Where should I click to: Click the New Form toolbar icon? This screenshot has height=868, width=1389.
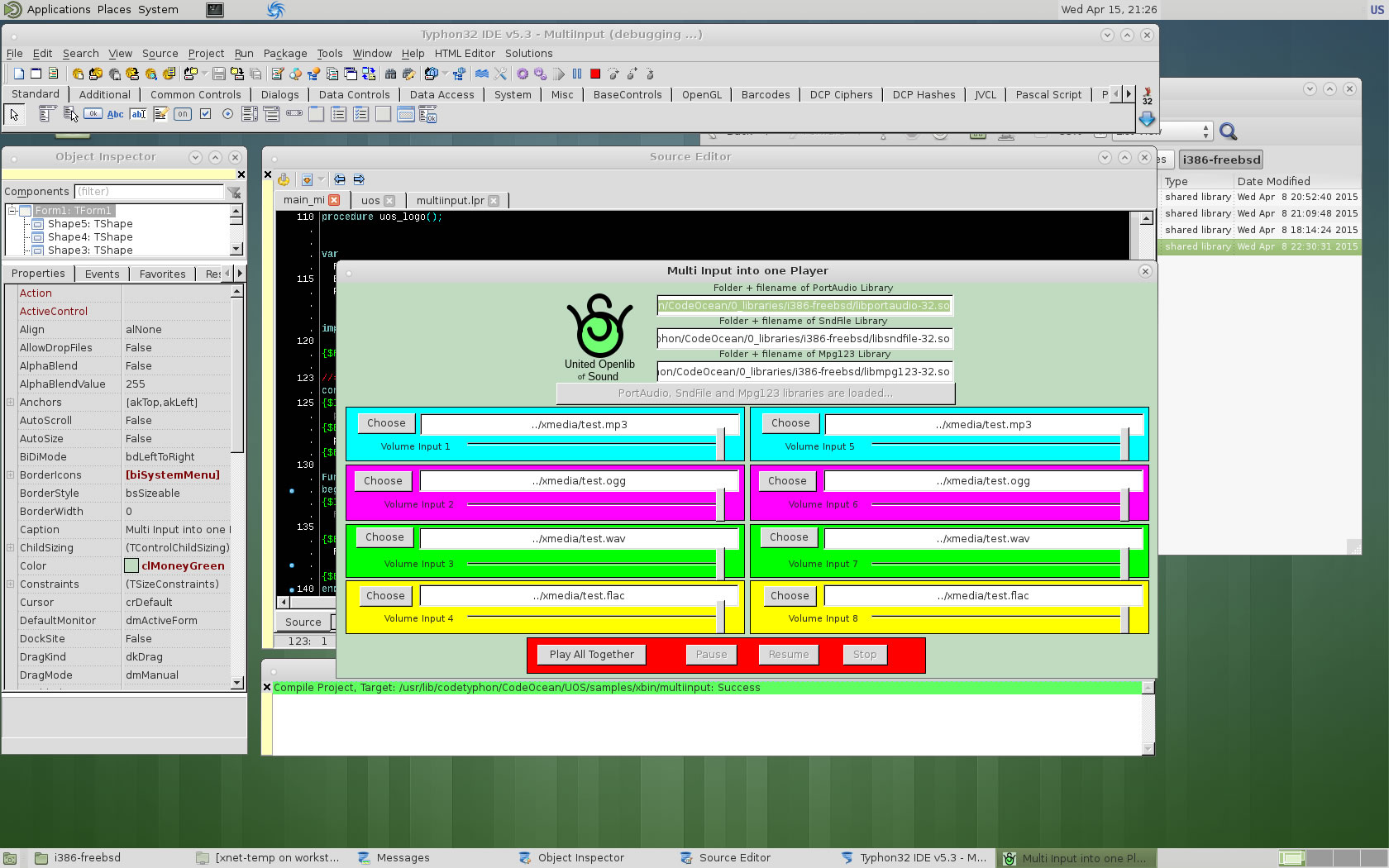pos(36,74)
